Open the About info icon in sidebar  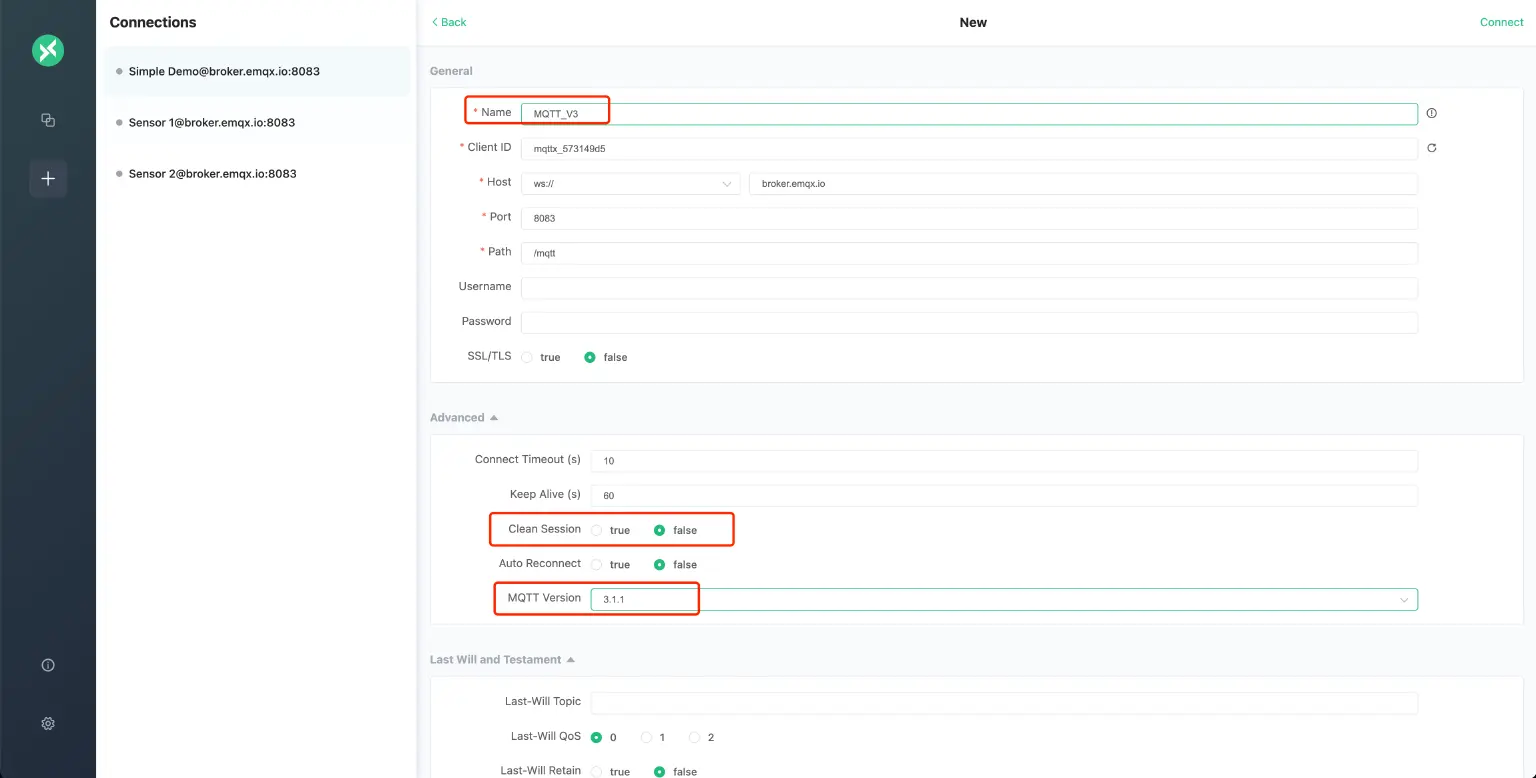point(48,665)
